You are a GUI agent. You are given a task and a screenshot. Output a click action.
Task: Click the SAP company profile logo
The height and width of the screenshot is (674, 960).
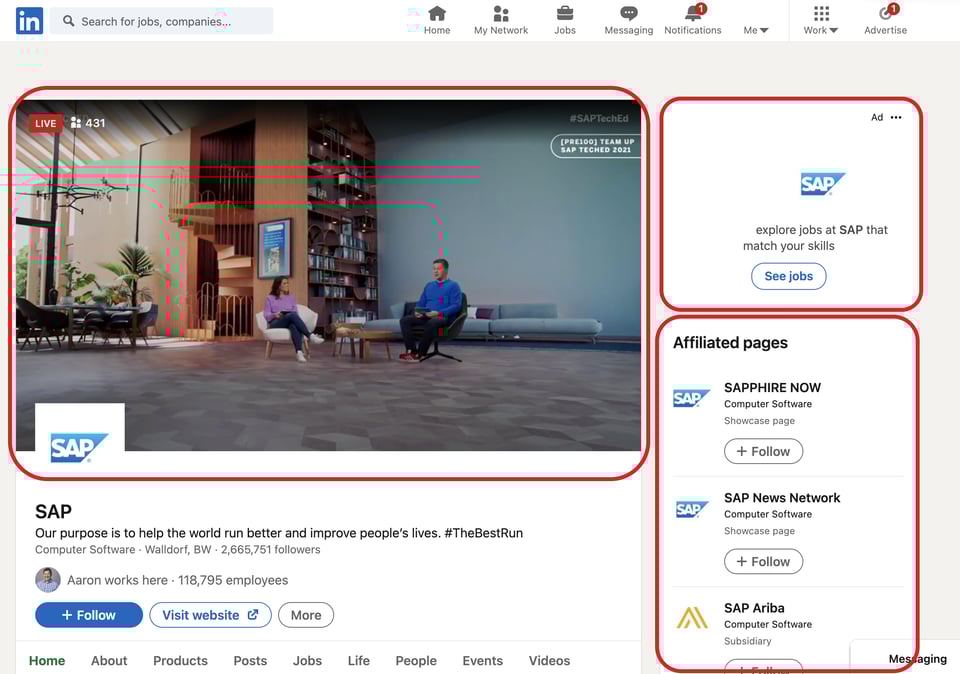[80, 447]
